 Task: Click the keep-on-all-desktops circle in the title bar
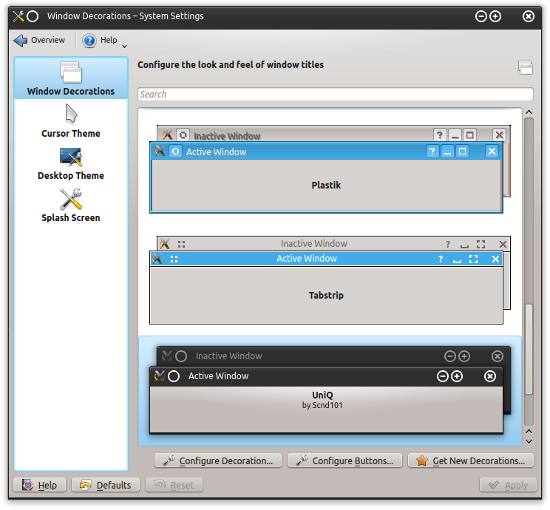(x=33, y=16)
